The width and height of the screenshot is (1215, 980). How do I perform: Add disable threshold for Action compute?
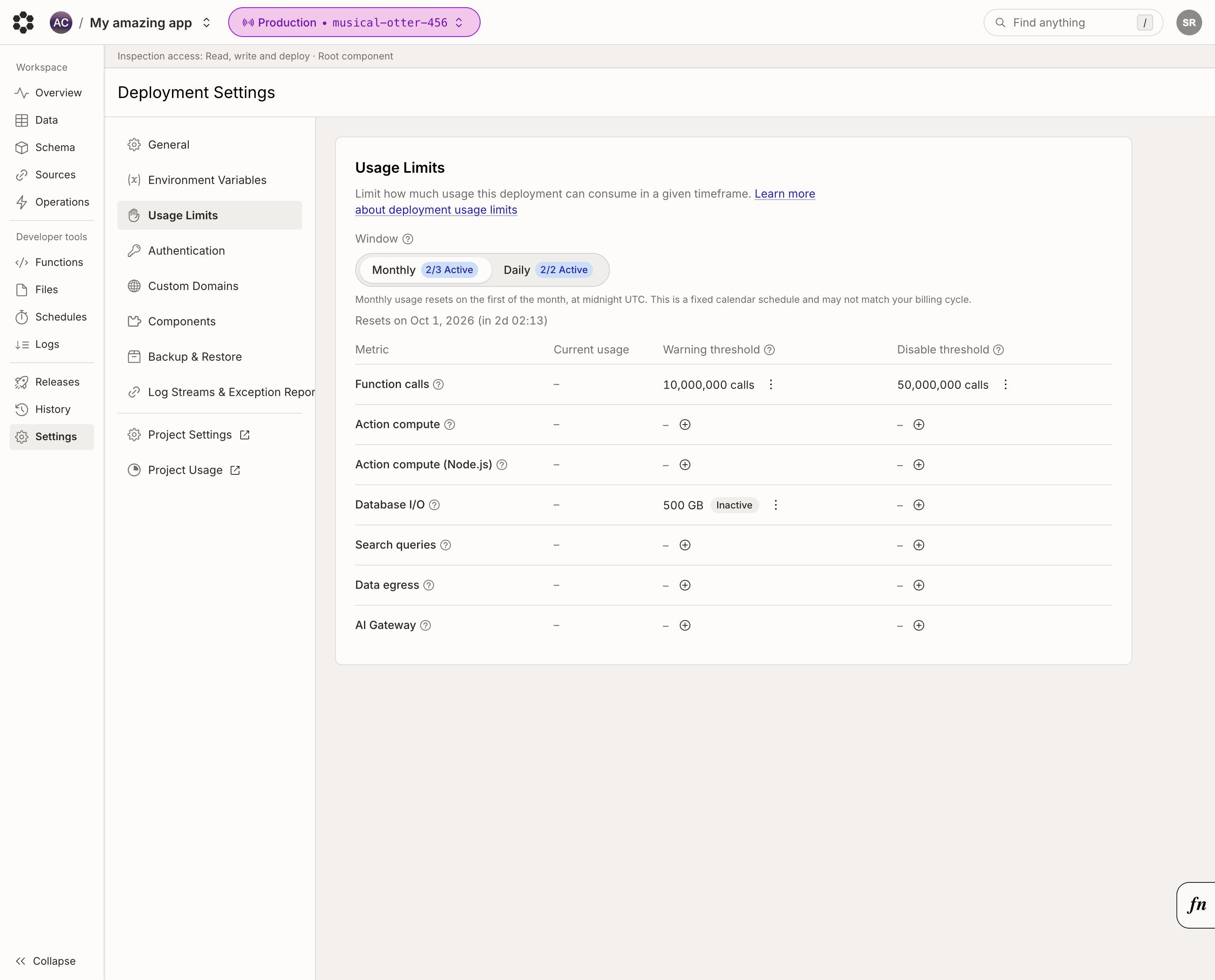point(918,425)
